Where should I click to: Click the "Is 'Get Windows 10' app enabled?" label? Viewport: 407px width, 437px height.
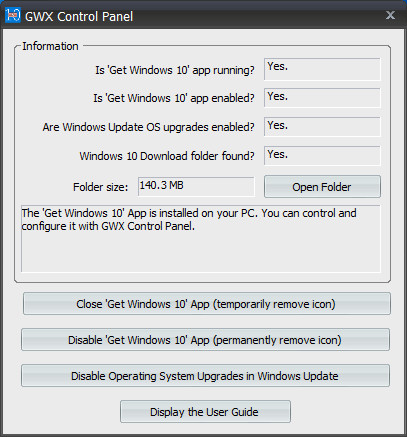(x=174, y=98)
